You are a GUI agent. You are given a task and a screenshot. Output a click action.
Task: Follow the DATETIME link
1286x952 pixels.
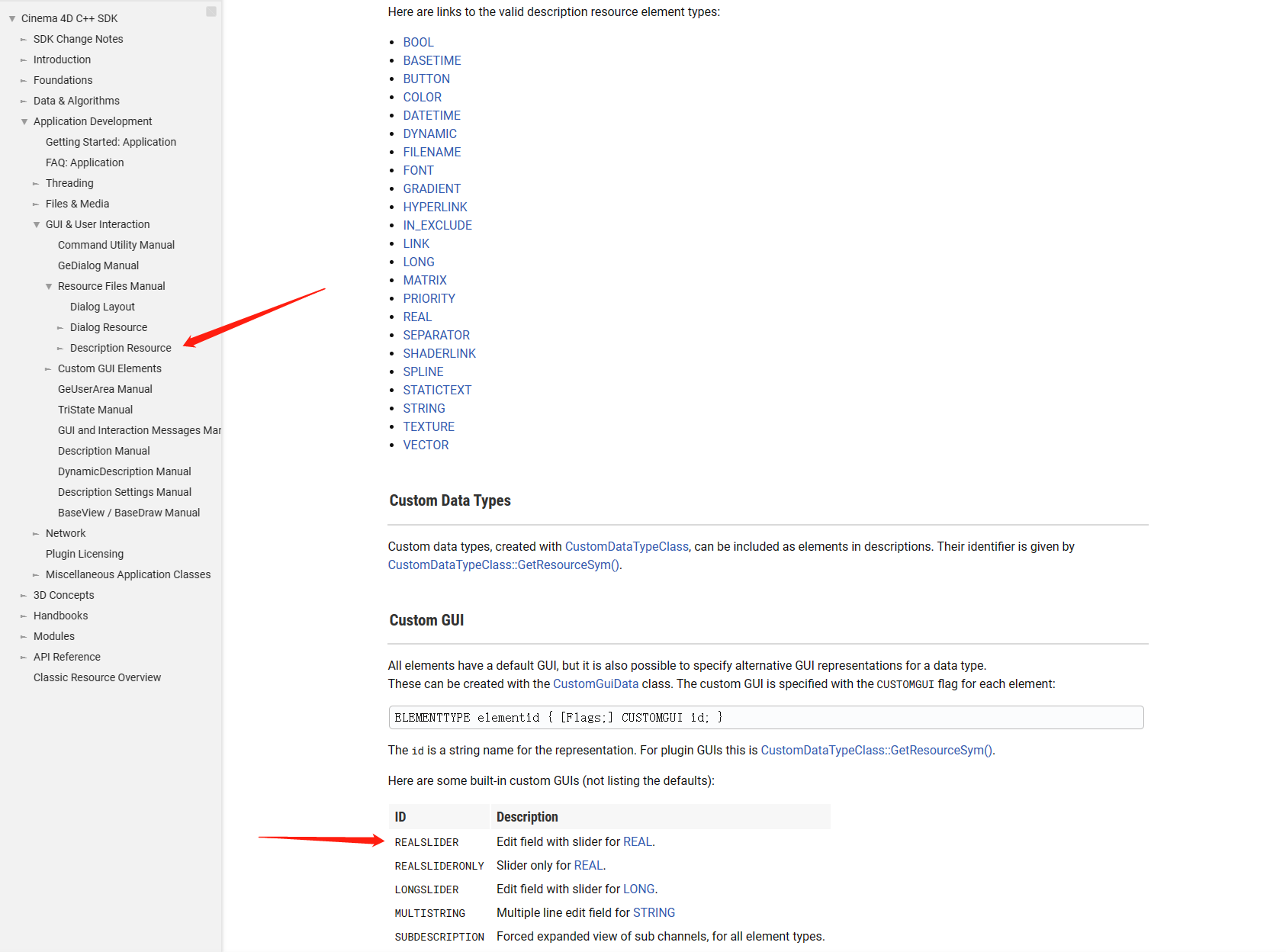tap(432, 115)
